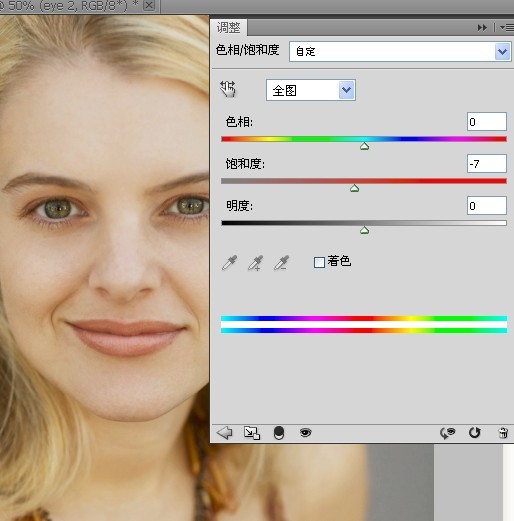View previous state icon with eye
This screenshot has width=514, height=521.
tap(447, 433)
